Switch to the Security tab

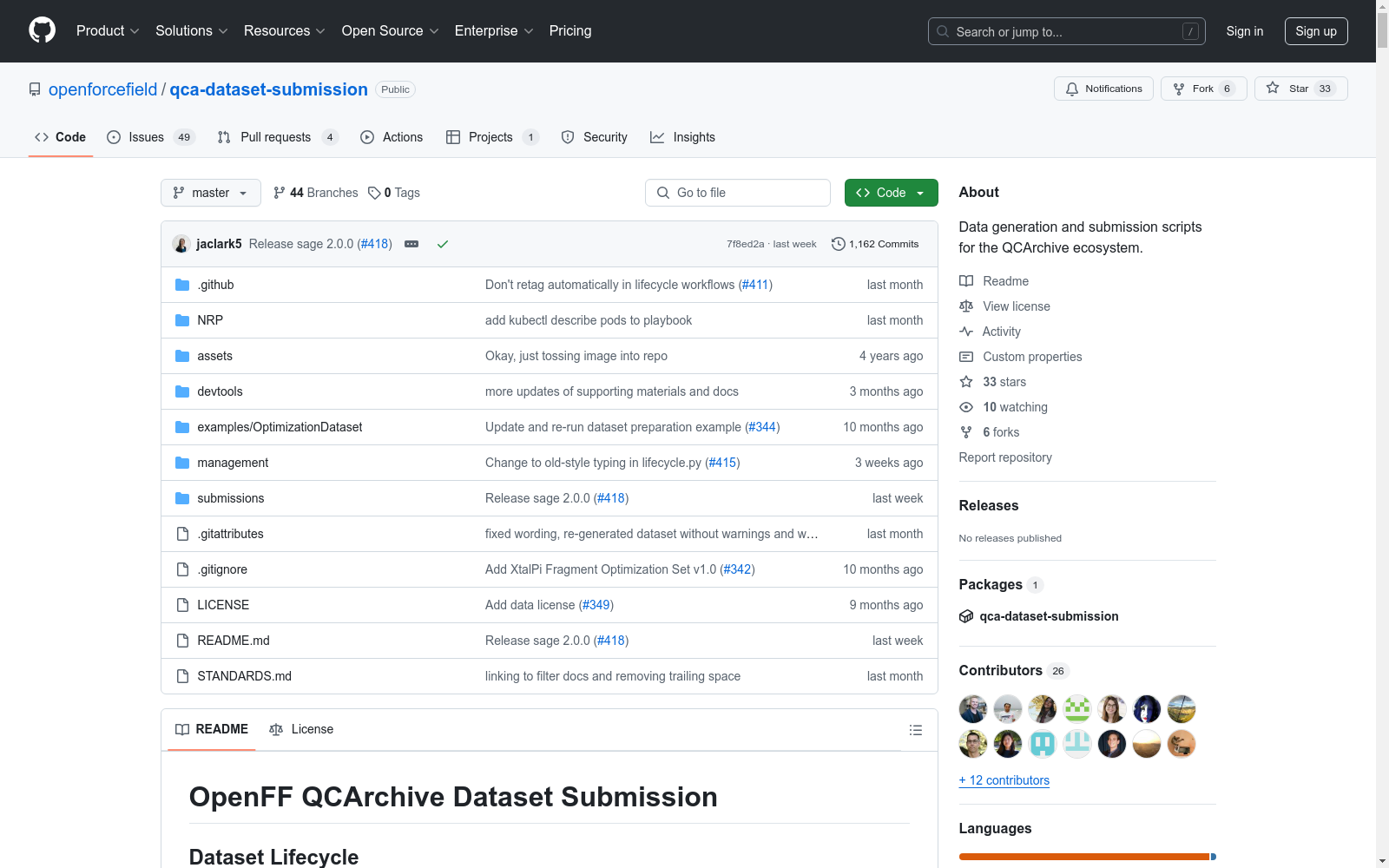point(594,137)
